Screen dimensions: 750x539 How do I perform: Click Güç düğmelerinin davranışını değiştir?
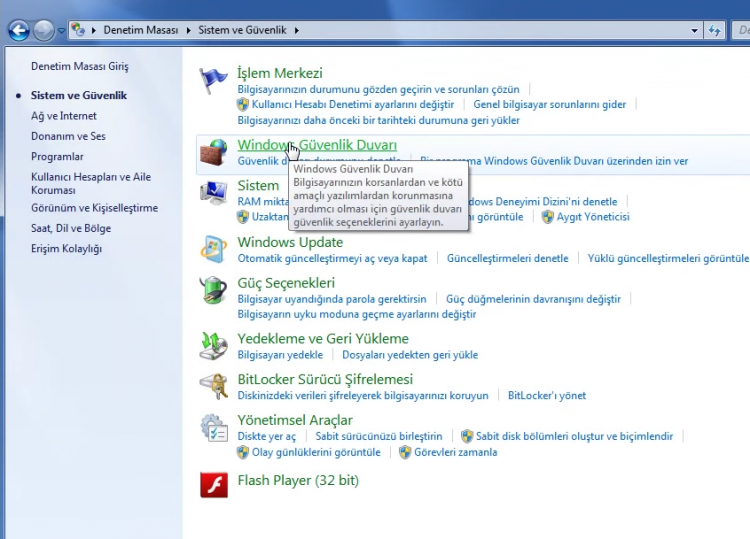pos(533,299)
